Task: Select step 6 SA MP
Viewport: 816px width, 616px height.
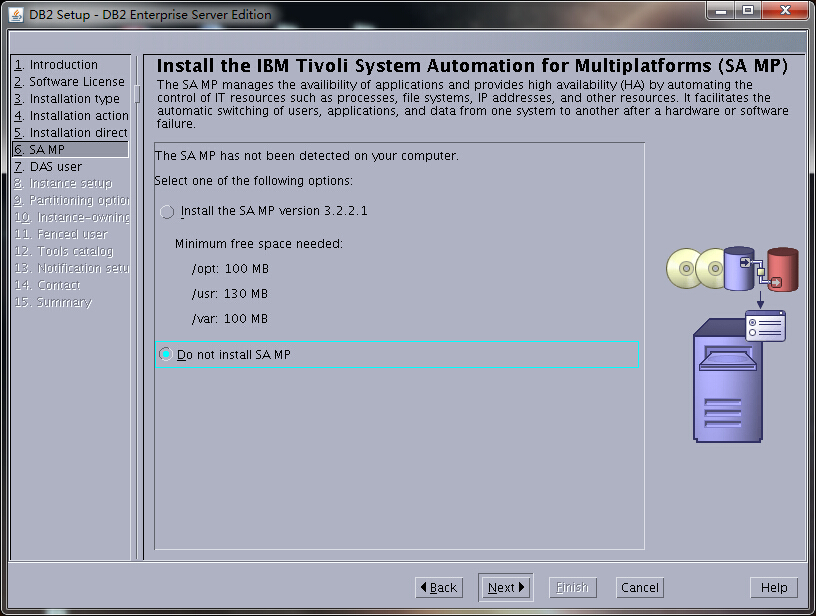Action: pyautogui.click(x=70, y=149)
